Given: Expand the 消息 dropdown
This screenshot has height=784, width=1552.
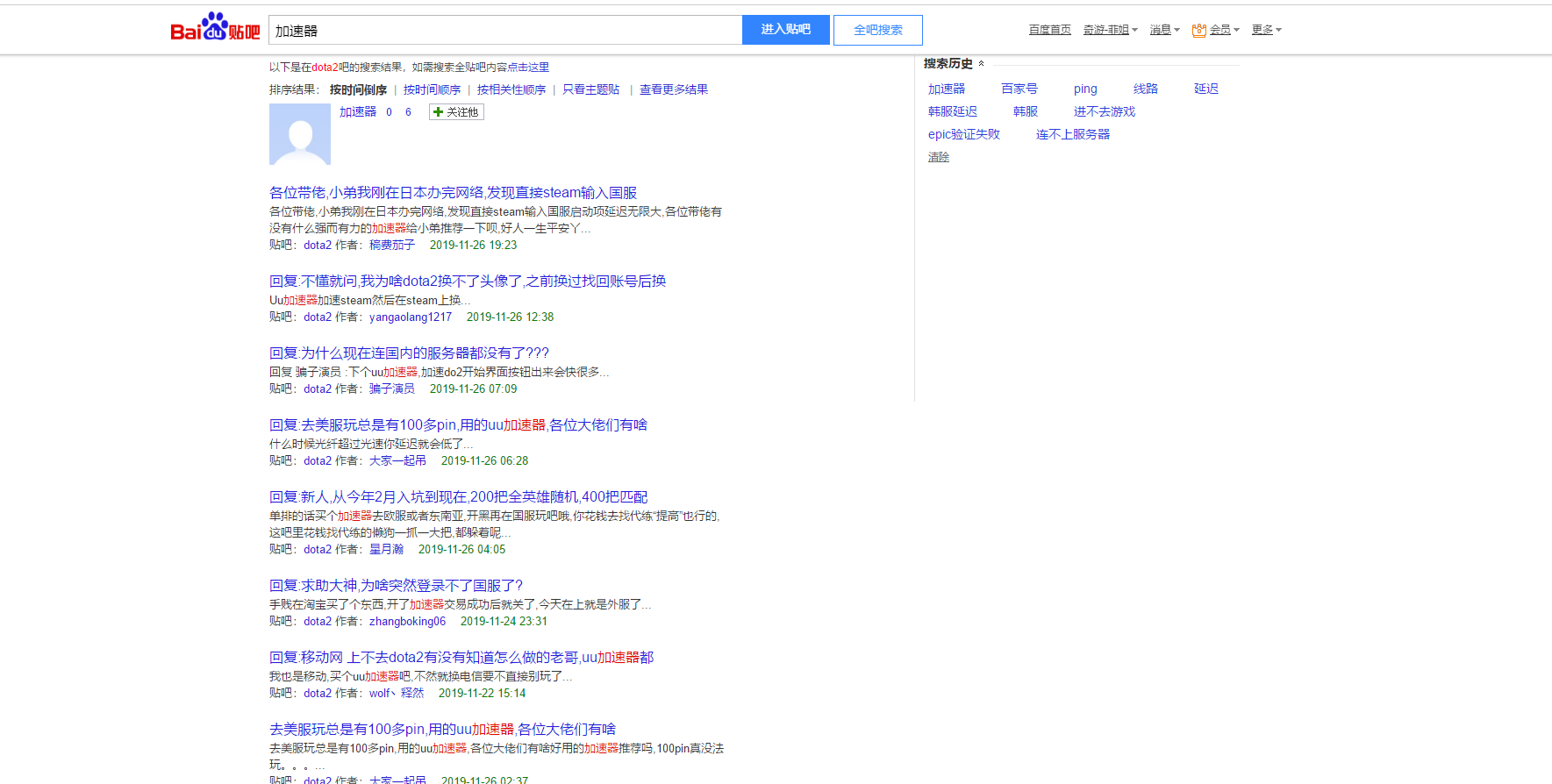Looking at the screenshot, I should tap(1165, 30).
